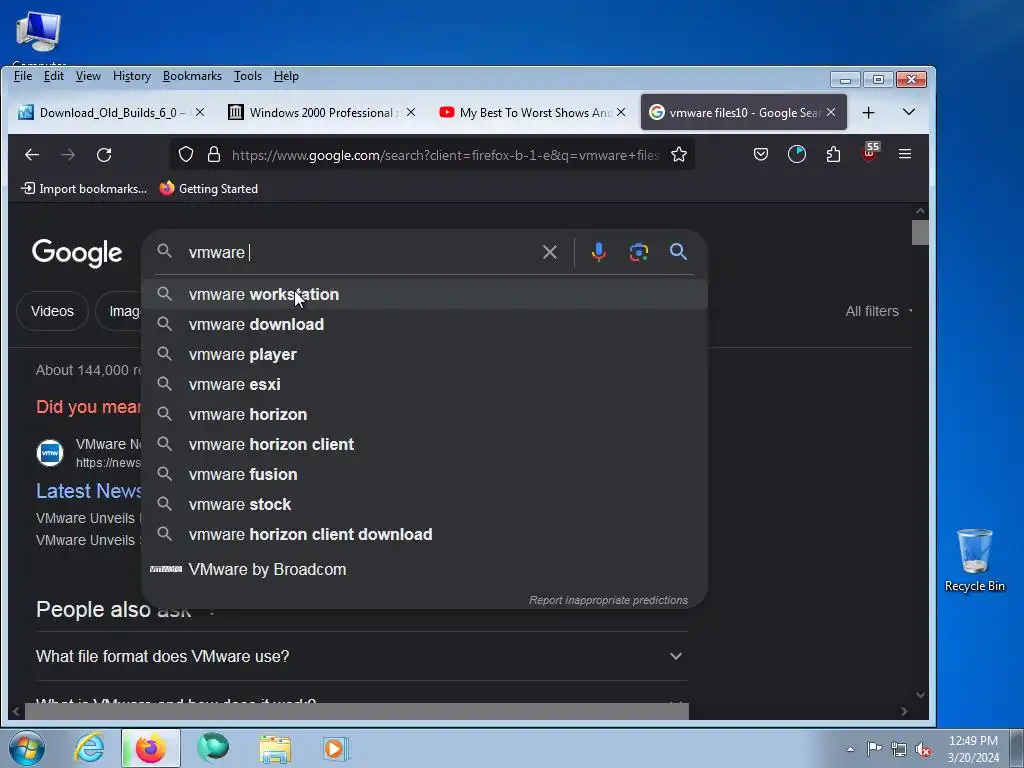Open Import bookmarks item
Viewport: 1024px width, 768px height.
tap(84, 189)
